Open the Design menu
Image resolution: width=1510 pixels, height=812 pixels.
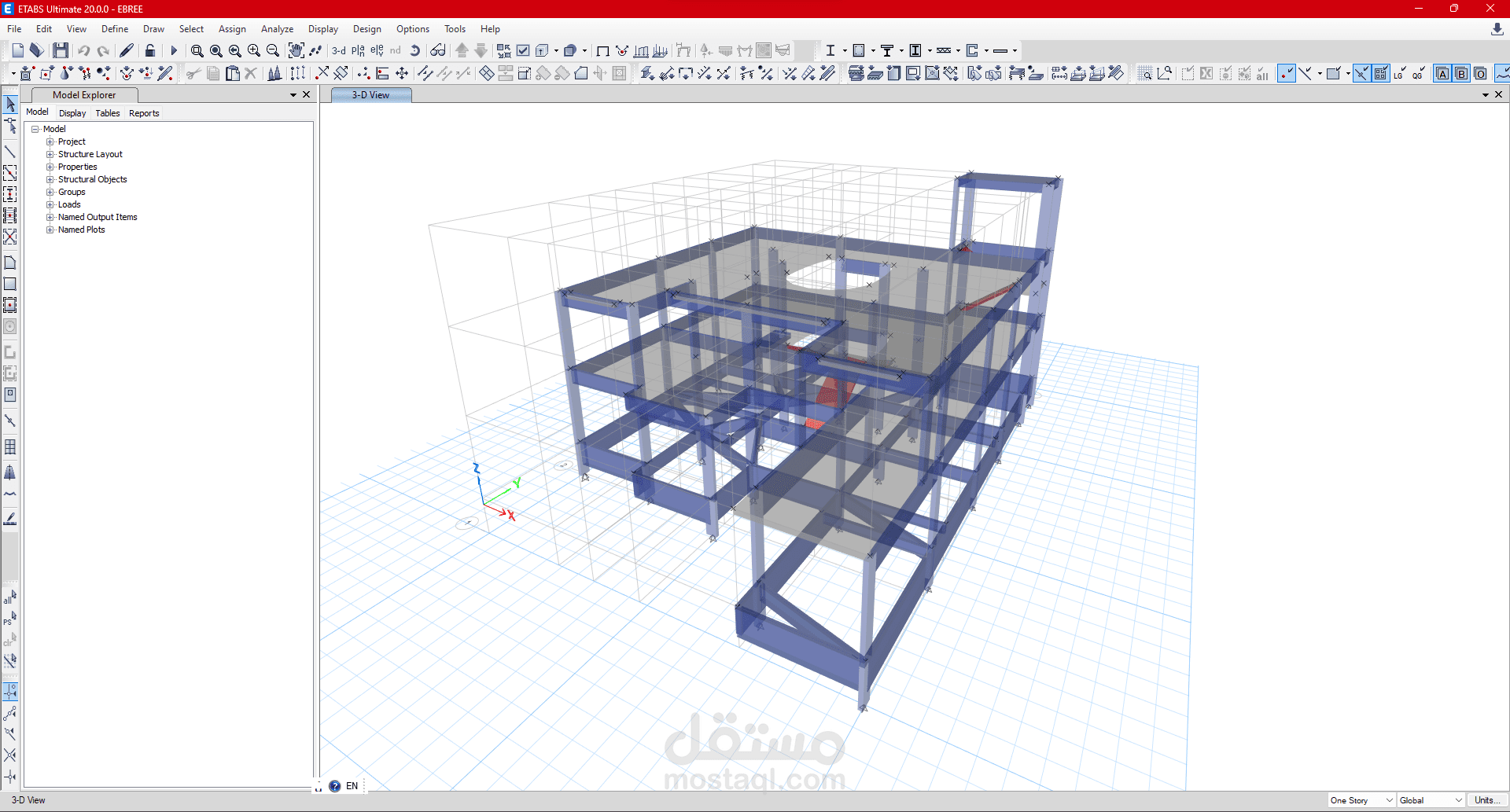366,29
